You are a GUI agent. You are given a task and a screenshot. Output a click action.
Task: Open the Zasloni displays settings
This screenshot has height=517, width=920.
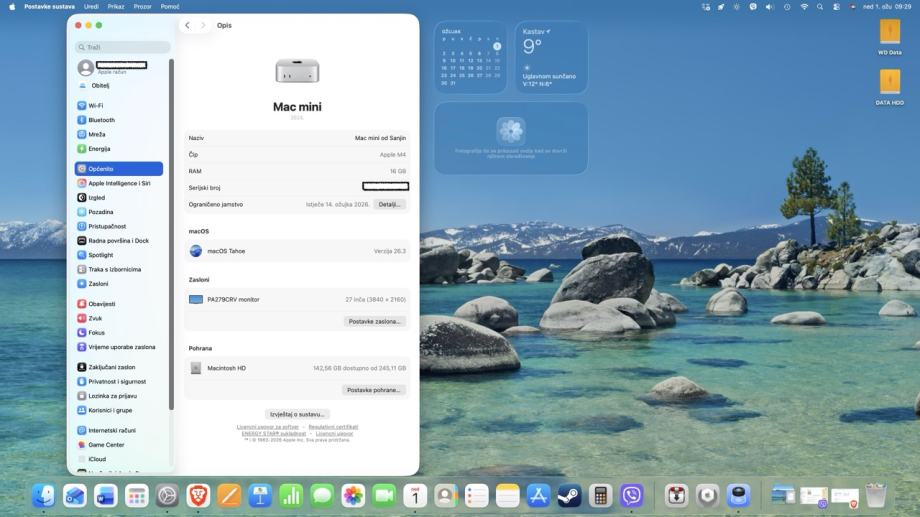pos(98,284)
